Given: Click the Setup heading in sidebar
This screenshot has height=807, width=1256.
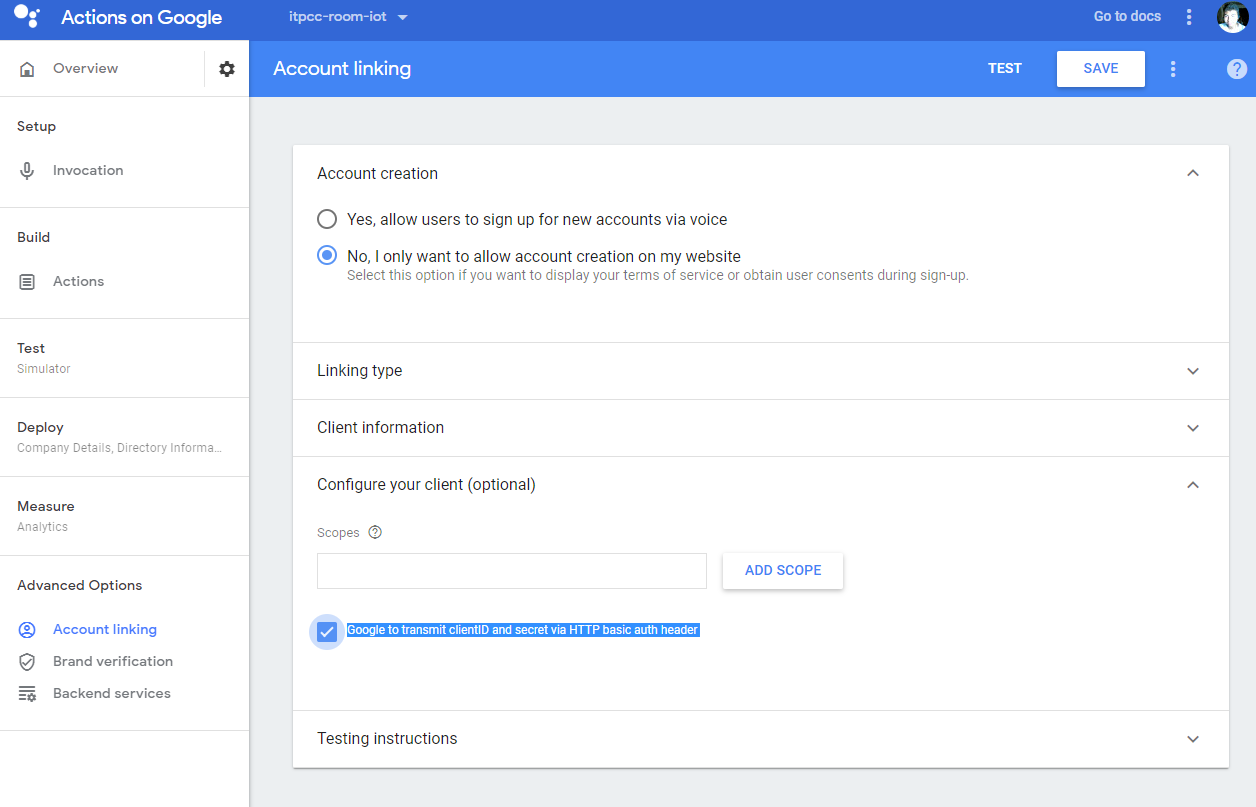Looking at the screenshot, I should point(37,127).
